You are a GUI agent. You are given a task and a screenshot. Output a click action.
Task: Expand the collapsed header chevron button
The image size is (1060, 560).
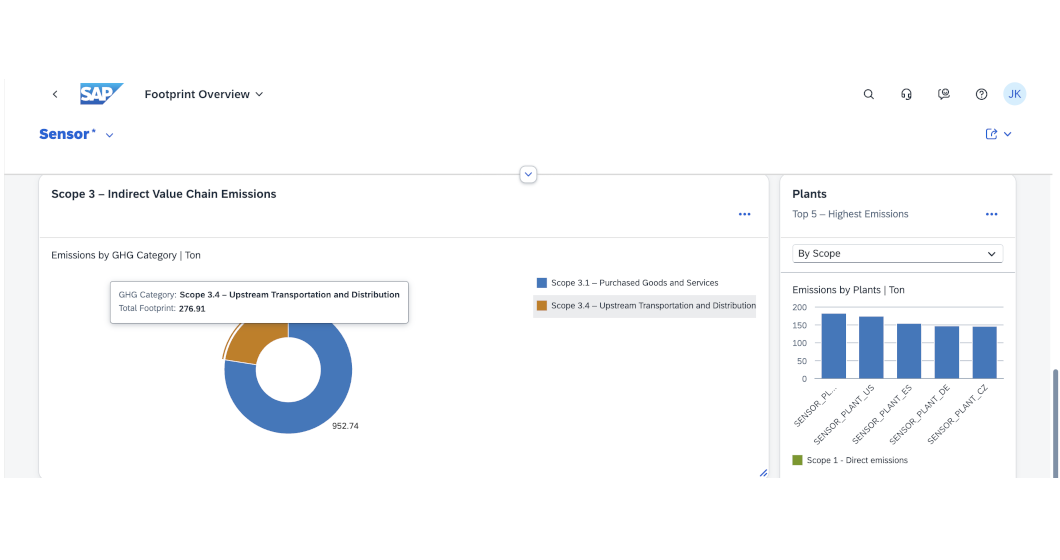pos(529,174)
